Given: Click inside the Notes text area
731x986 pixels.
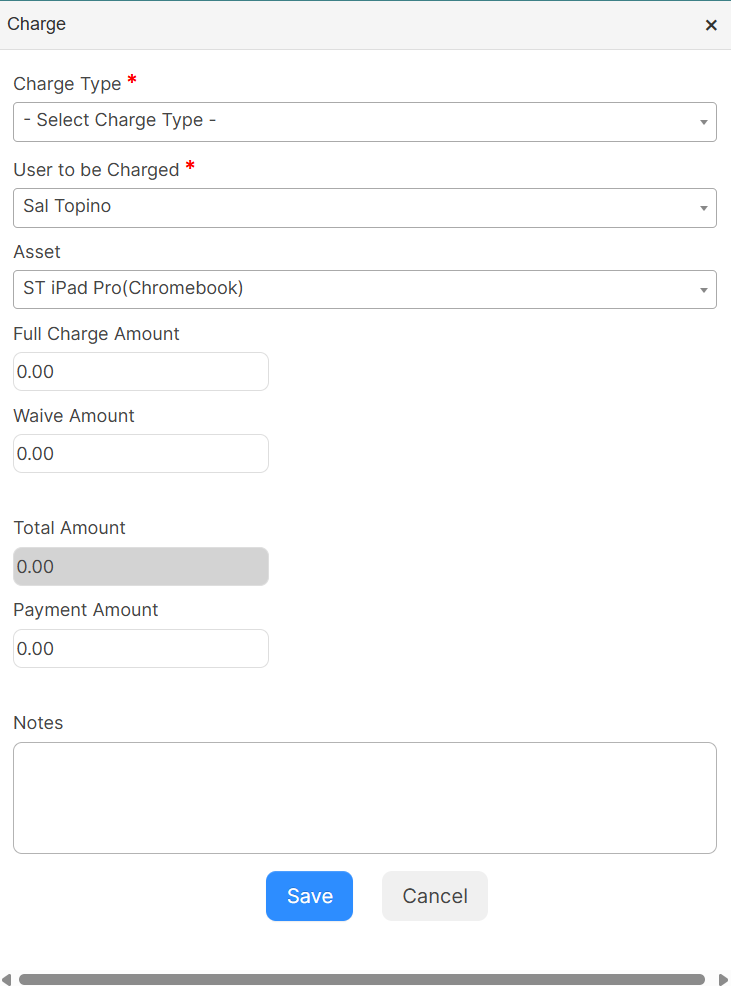Looking at the screenshot, I should [364, 798].
